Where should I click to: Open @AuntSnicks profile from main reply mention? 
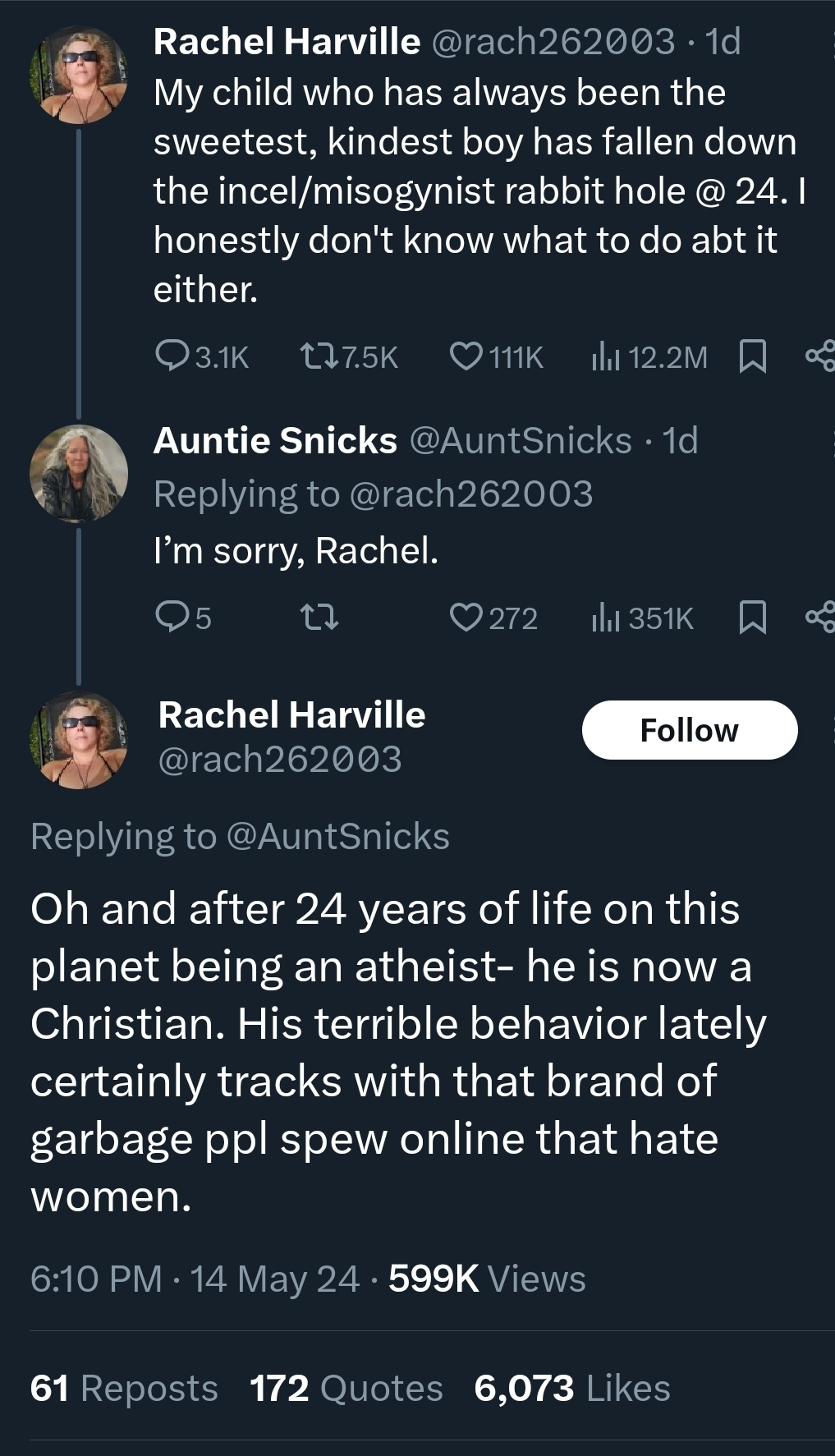click(337, 837)
